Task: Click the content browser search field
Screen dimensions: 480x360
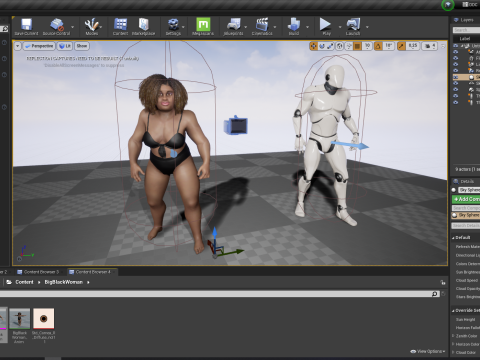Action: tap(215, 294)
